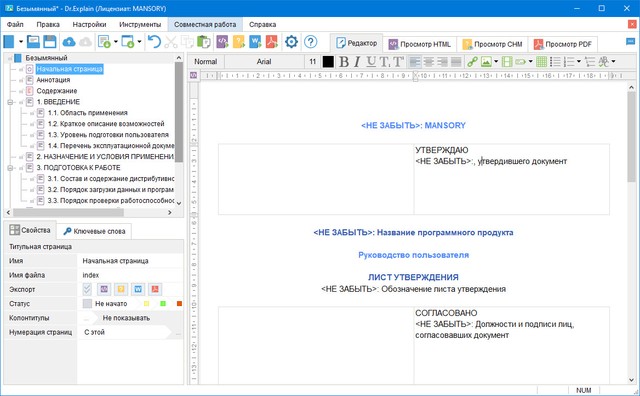Click the save project floppy icon
The image size is (640, 396).
50,42
